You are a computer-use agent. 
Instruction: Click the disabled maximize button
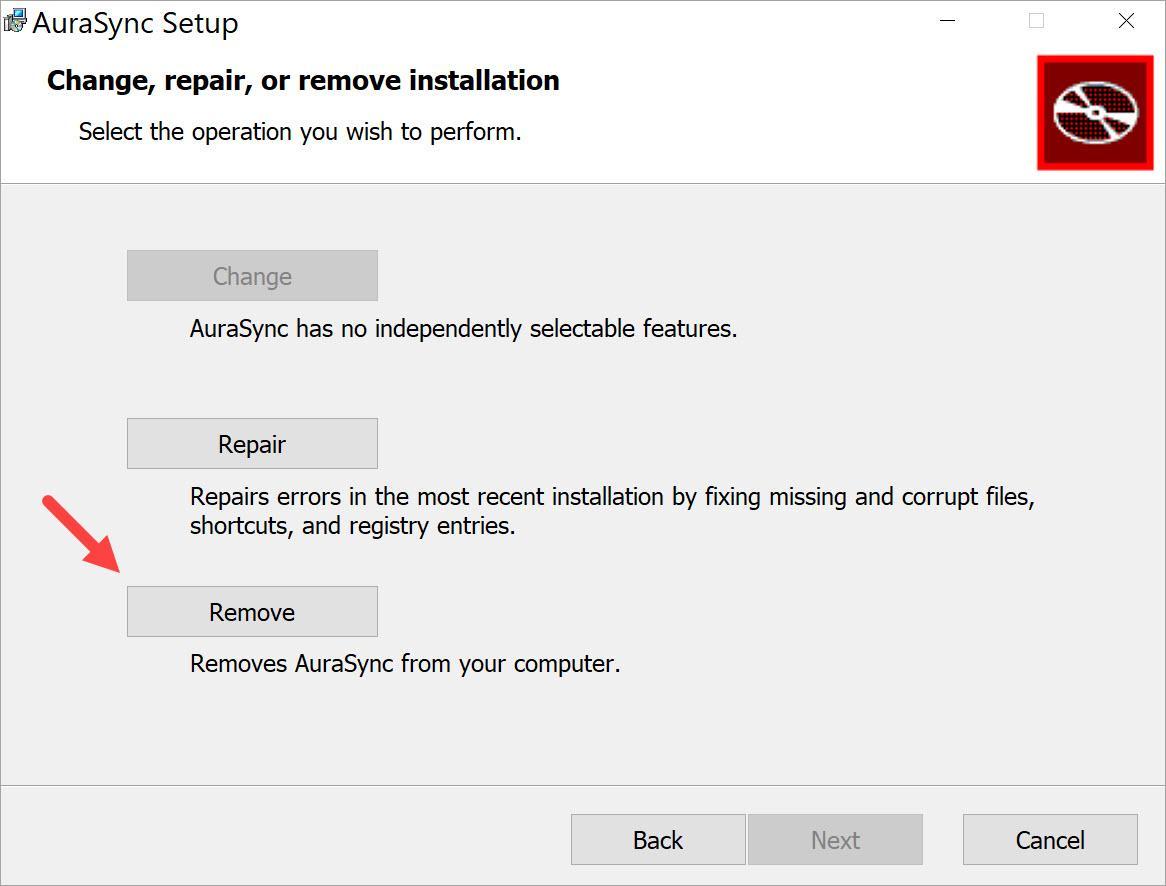1036,21
